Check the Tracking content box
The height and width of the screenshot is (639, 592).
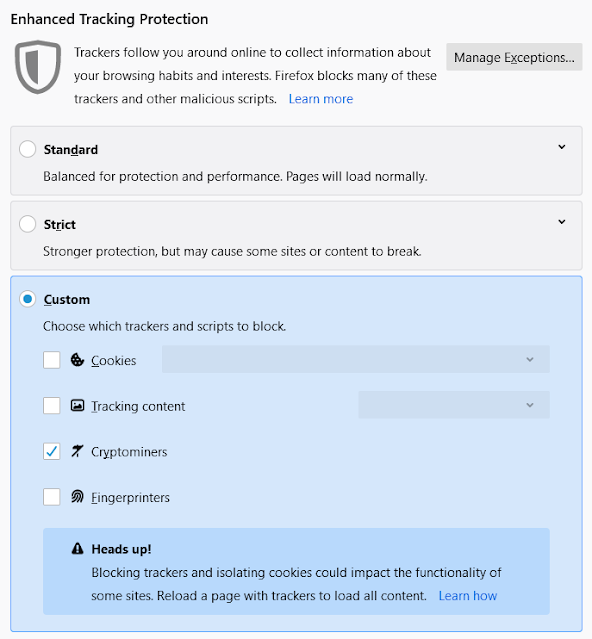pyautogui.click(x=52, y=406)
